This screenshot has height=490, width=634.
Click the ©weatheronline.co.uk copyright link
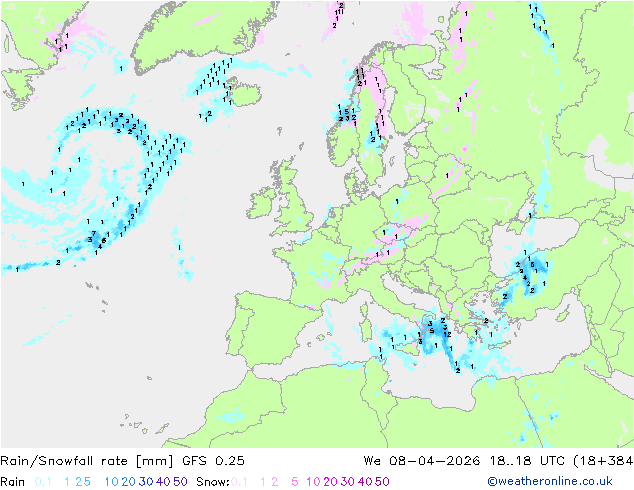549,482
